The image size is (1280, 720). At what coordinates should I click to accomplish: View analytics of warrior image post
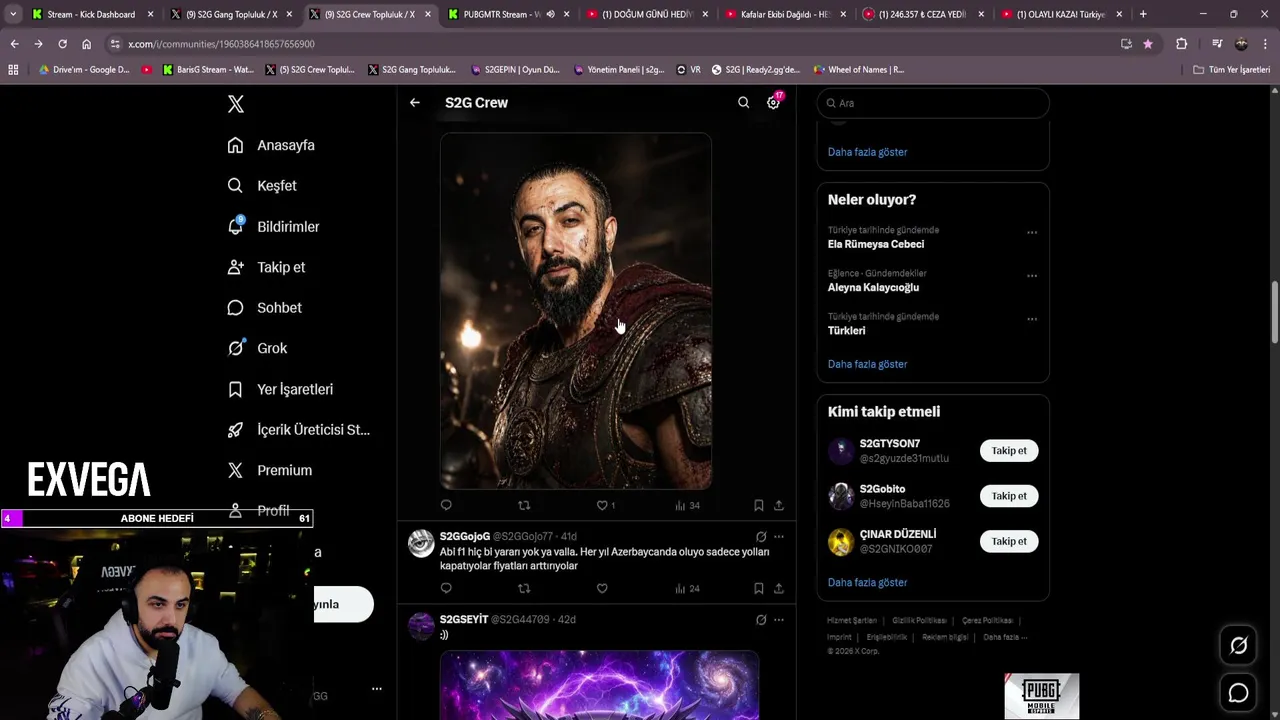[687, 505]
